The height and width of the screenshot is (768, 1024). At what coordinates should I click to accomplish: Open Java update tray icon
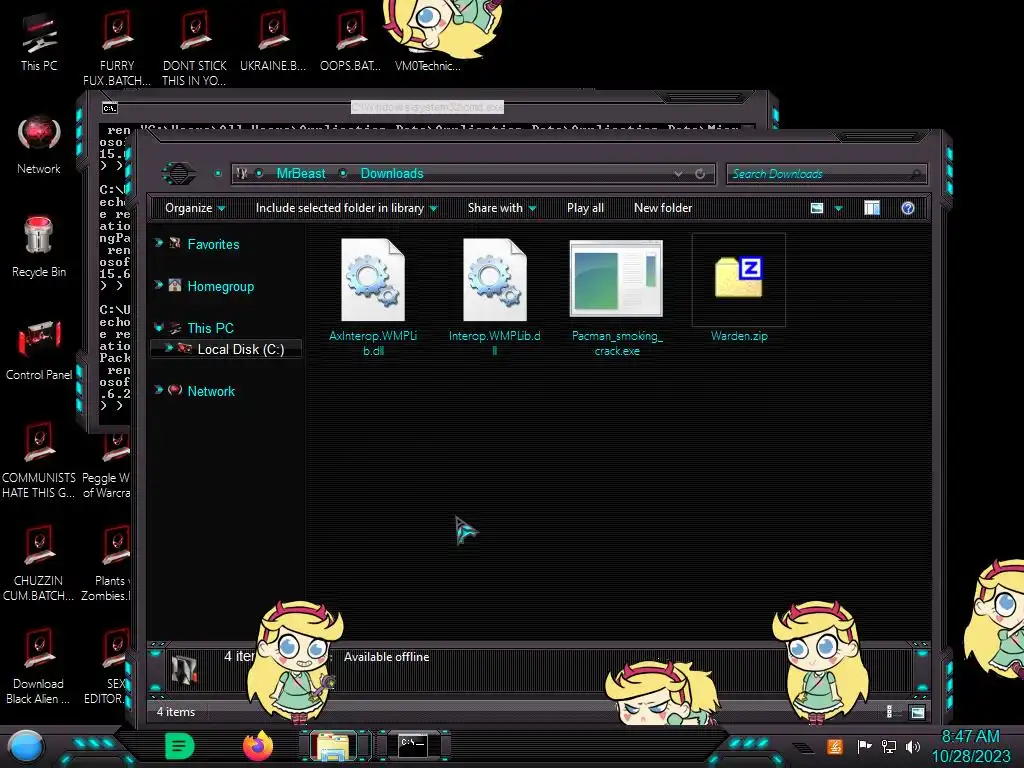(x=835, y=746)
